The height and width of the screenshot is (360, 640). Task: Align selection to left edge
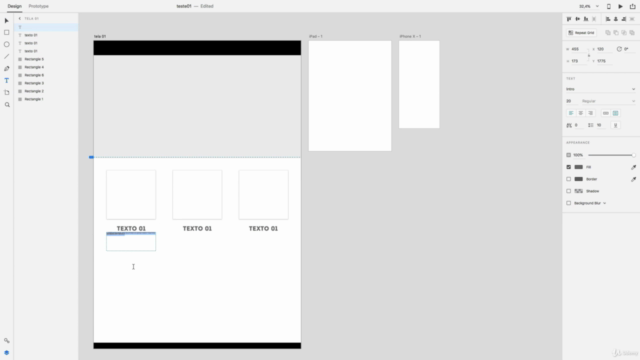tap(608, 19)
